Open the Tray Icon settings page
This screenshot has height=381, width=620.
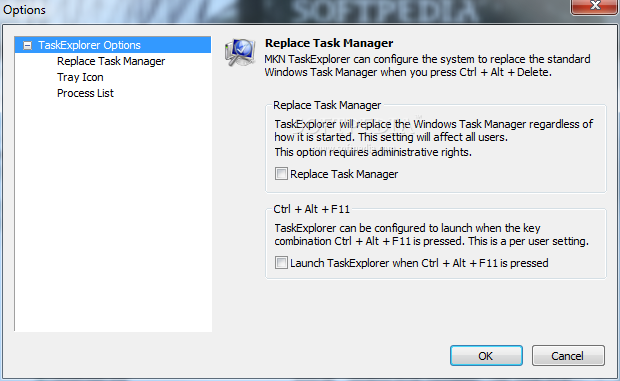pyautogui.click(x=80, y=77)
